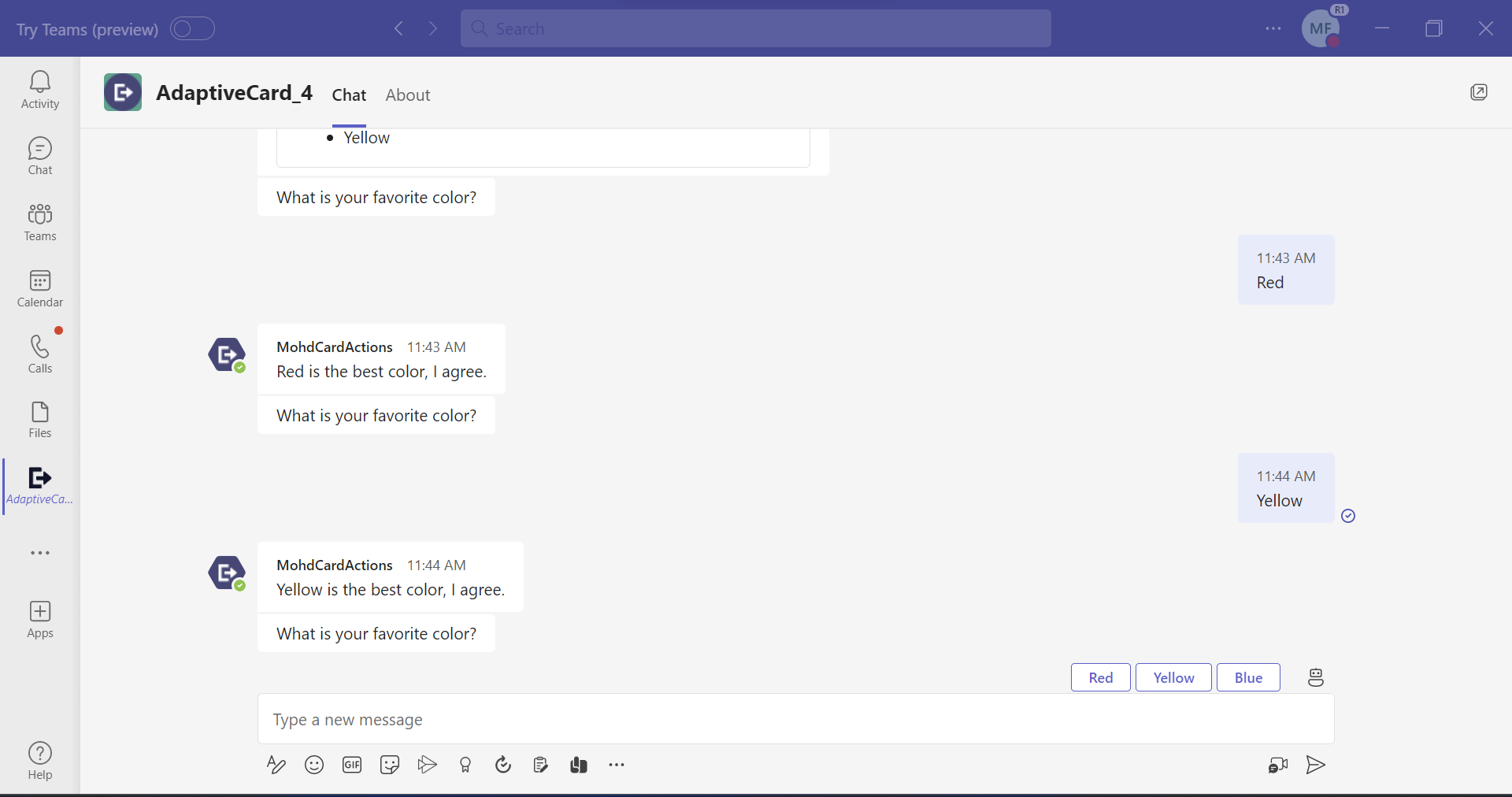Click MohdCardActions avatar at 11:43 AM message
1512x797 pixels.
click(228, 355)
